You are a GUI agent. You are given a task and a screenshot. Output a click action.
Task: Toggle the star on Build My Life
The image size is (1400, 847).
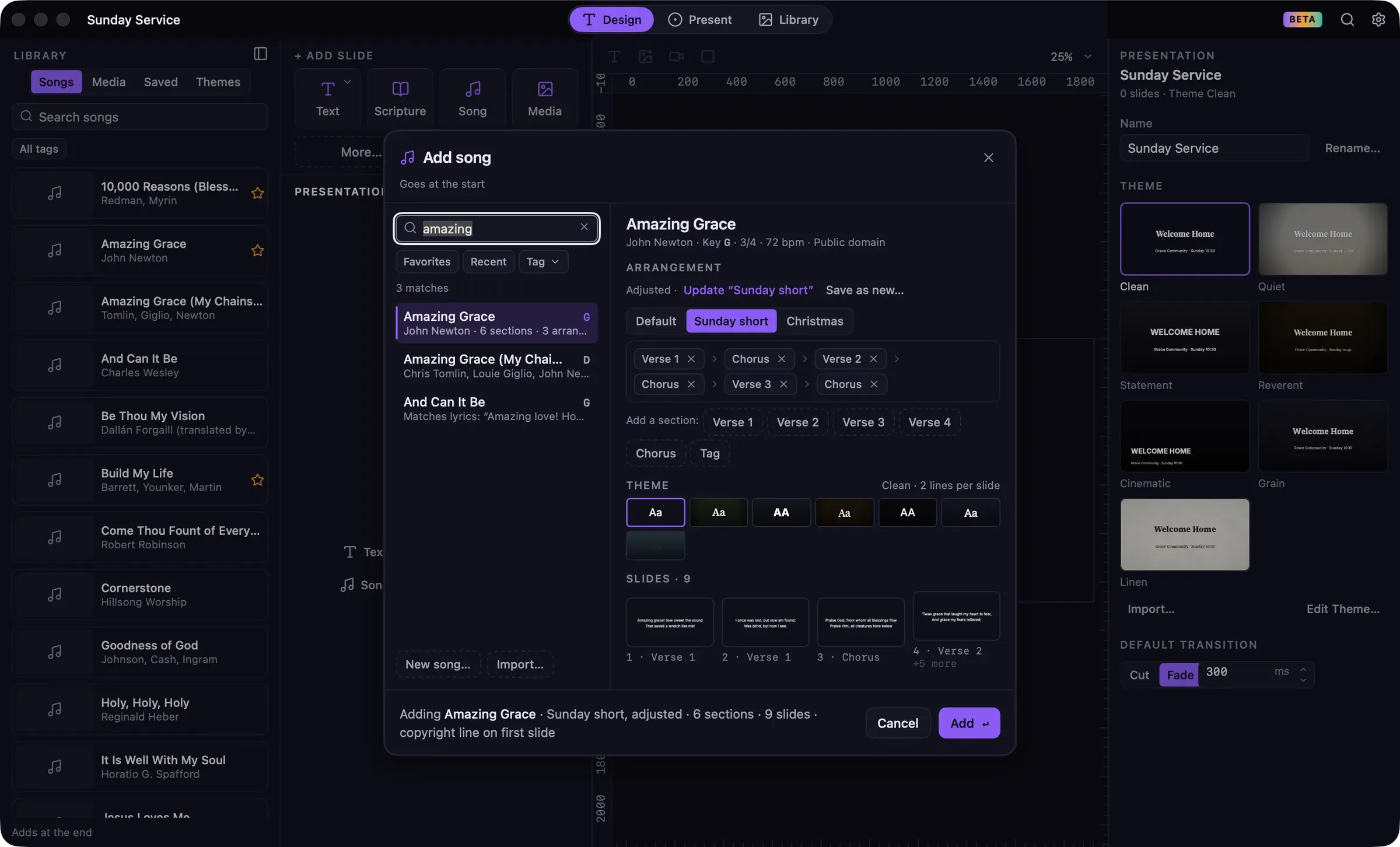(257, 480)
